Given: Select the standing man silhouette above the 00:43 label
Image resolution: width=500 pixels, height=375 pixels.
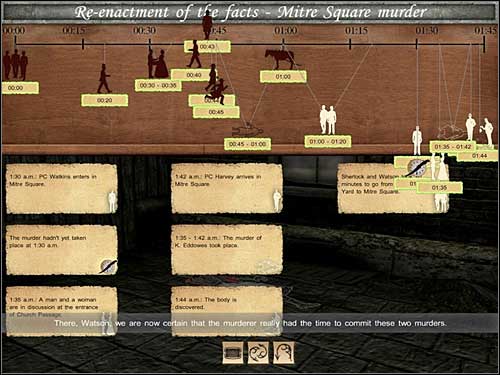Looking at the screenshot, I should tap(207, 25).
